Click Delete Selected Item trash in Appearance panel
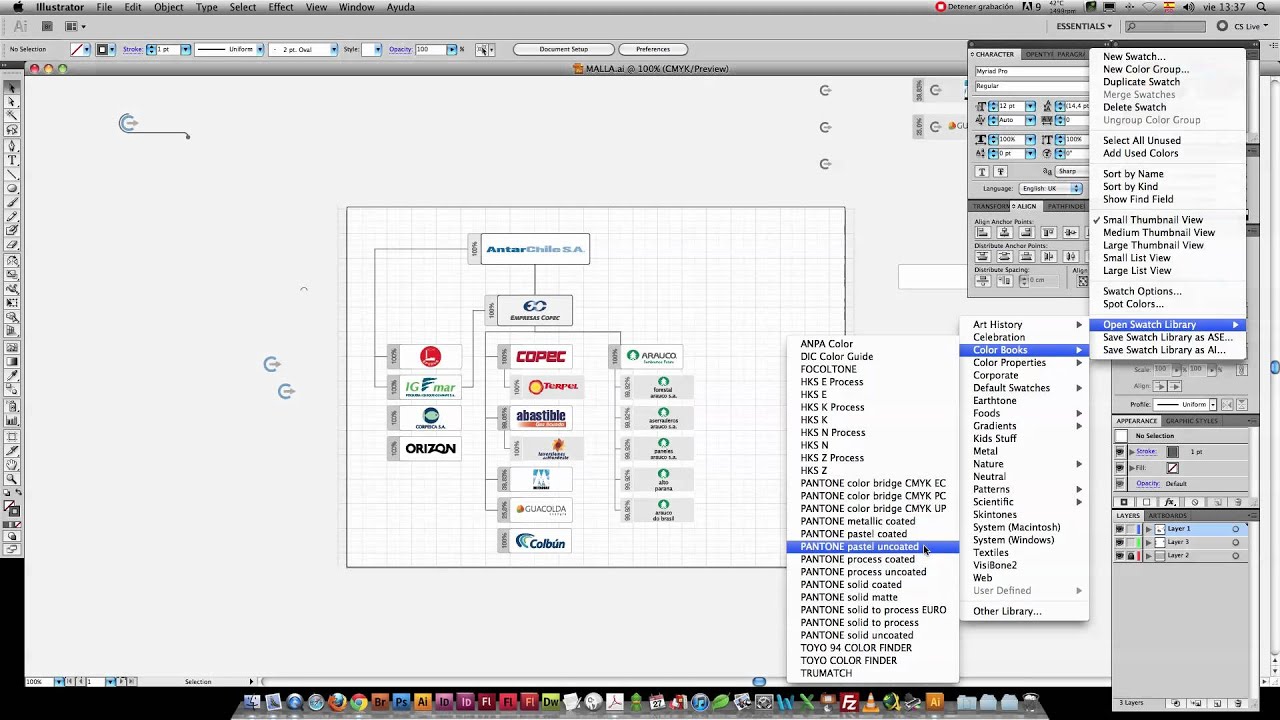The height and width of the screenshot is (720, 1280). point(1239,502)
